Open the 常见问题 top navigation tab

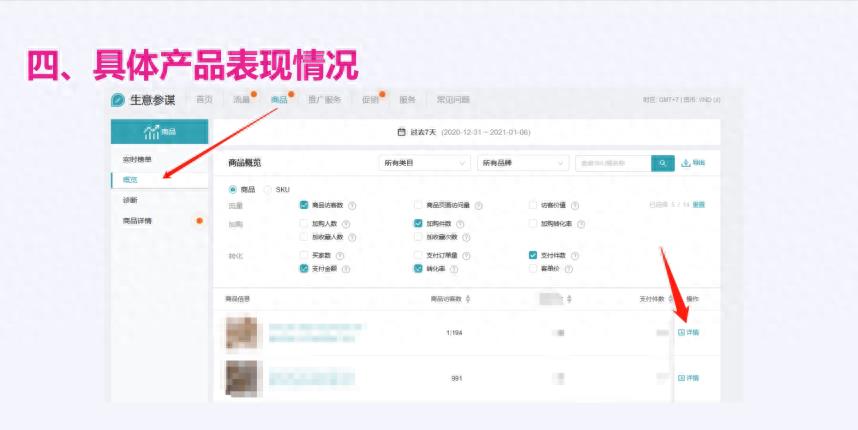point(453,100)
